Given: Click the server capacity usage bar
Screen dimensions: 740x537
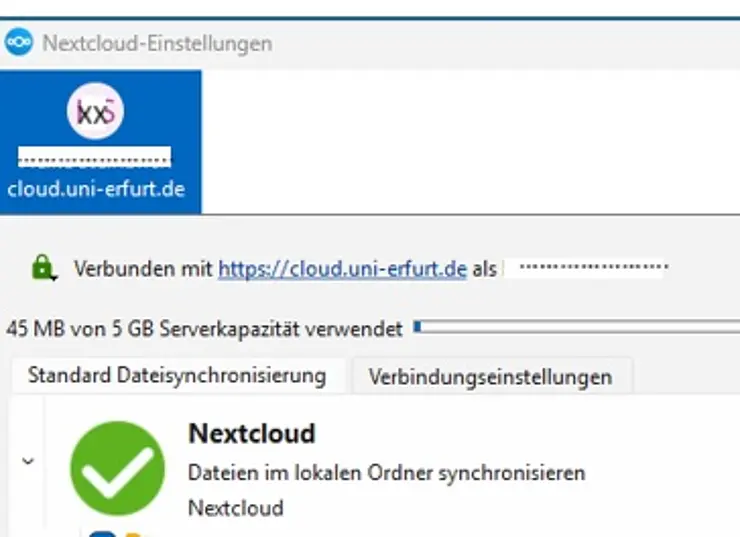Looking at the screenshot, I should pos(576,326).
